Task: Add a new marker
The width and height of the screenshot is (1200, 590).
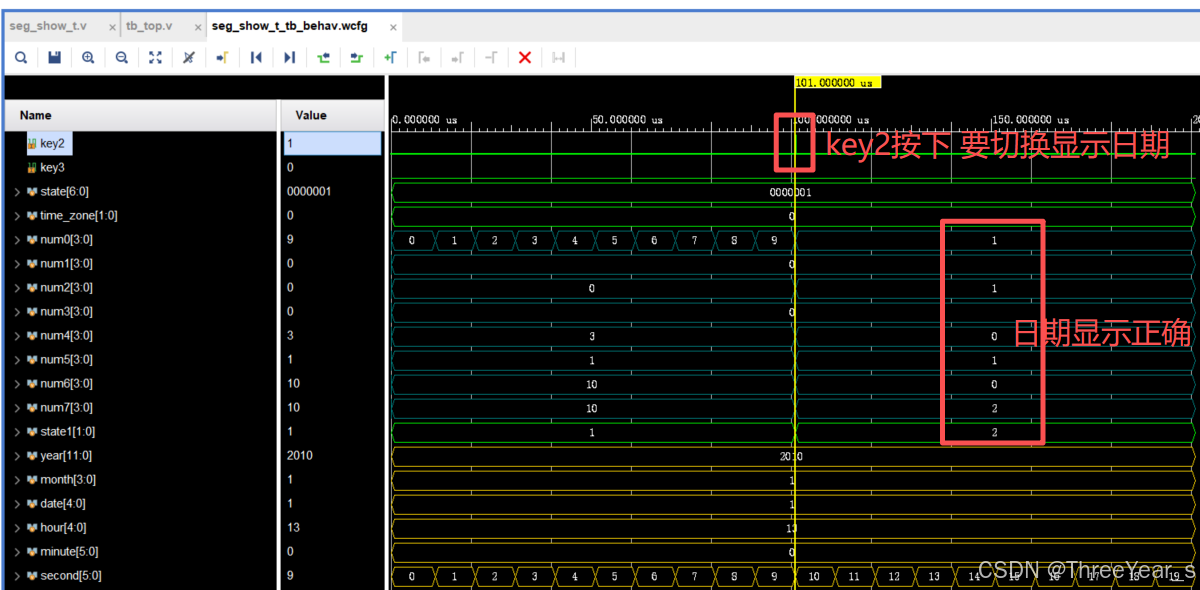Action: [x=390, y=58]
